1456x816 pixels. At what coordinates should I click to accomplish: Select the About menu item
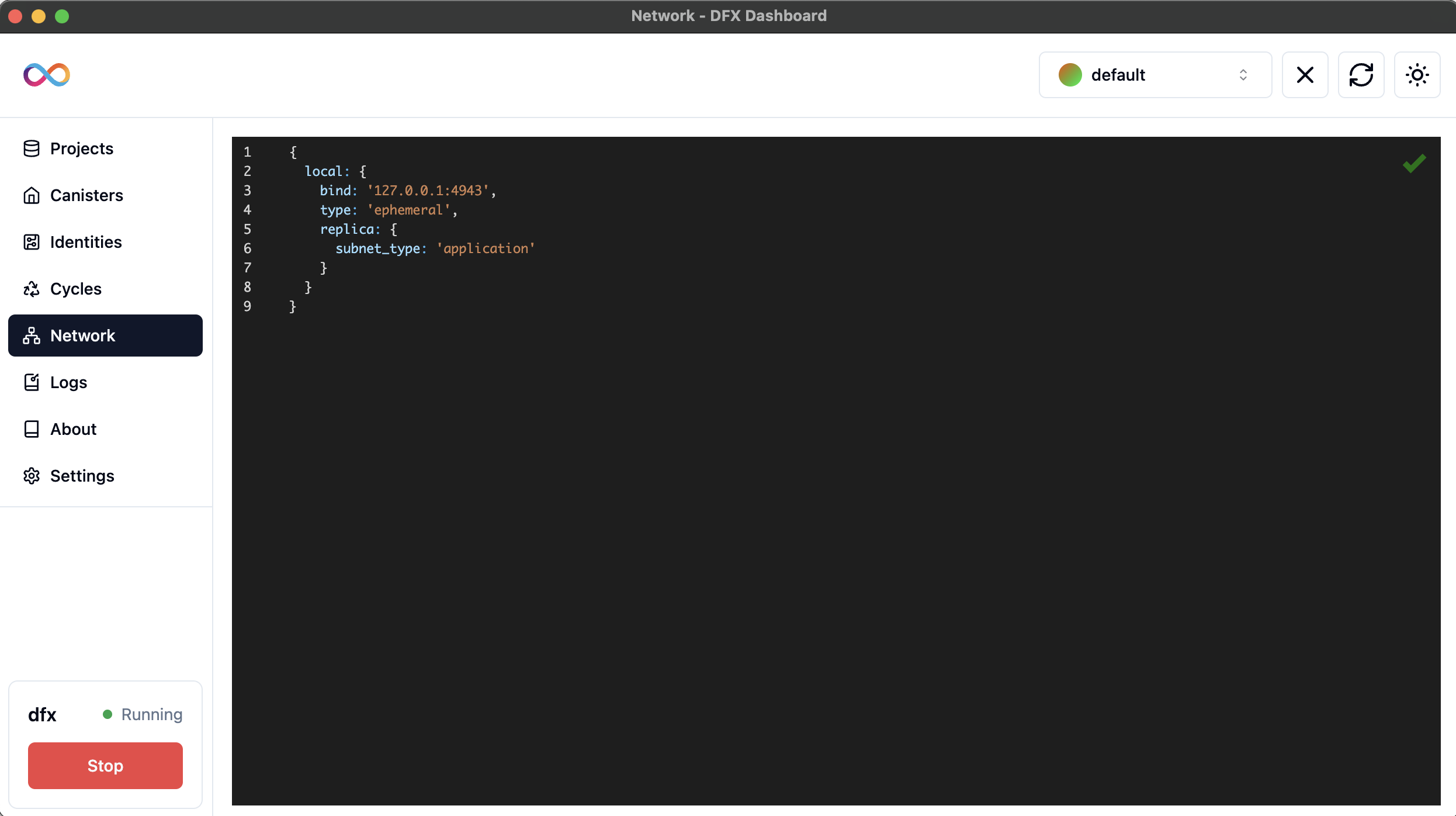(73, 428)
